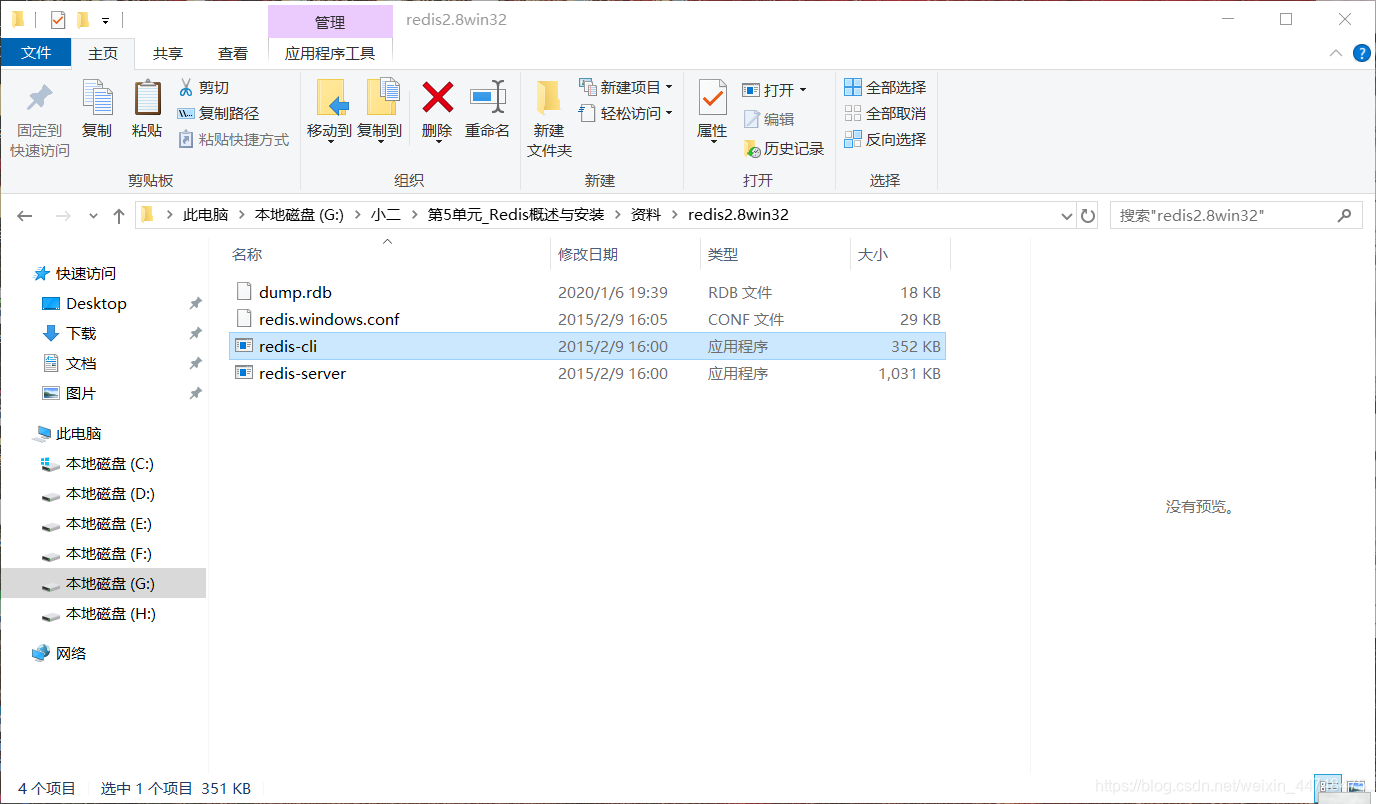Click breadcrumb 此电脑
Screen dimensions: 1376x804
coord(205,215)
